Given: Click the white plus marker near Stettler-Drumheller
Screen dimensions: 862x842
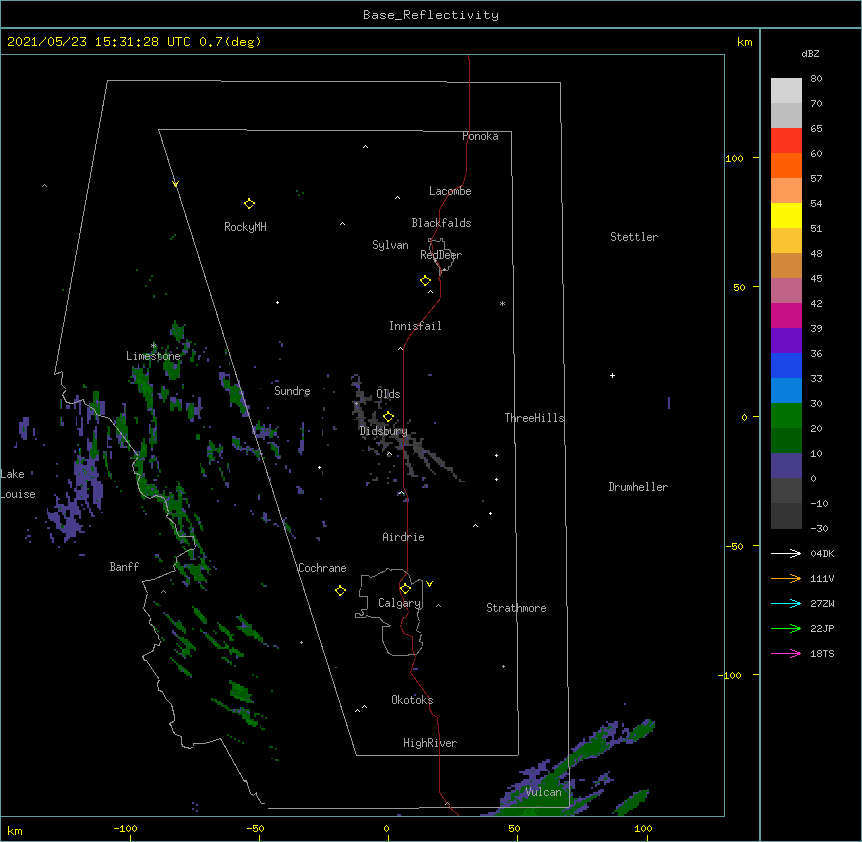Looking at the screenshot, I should pos(612,375).
